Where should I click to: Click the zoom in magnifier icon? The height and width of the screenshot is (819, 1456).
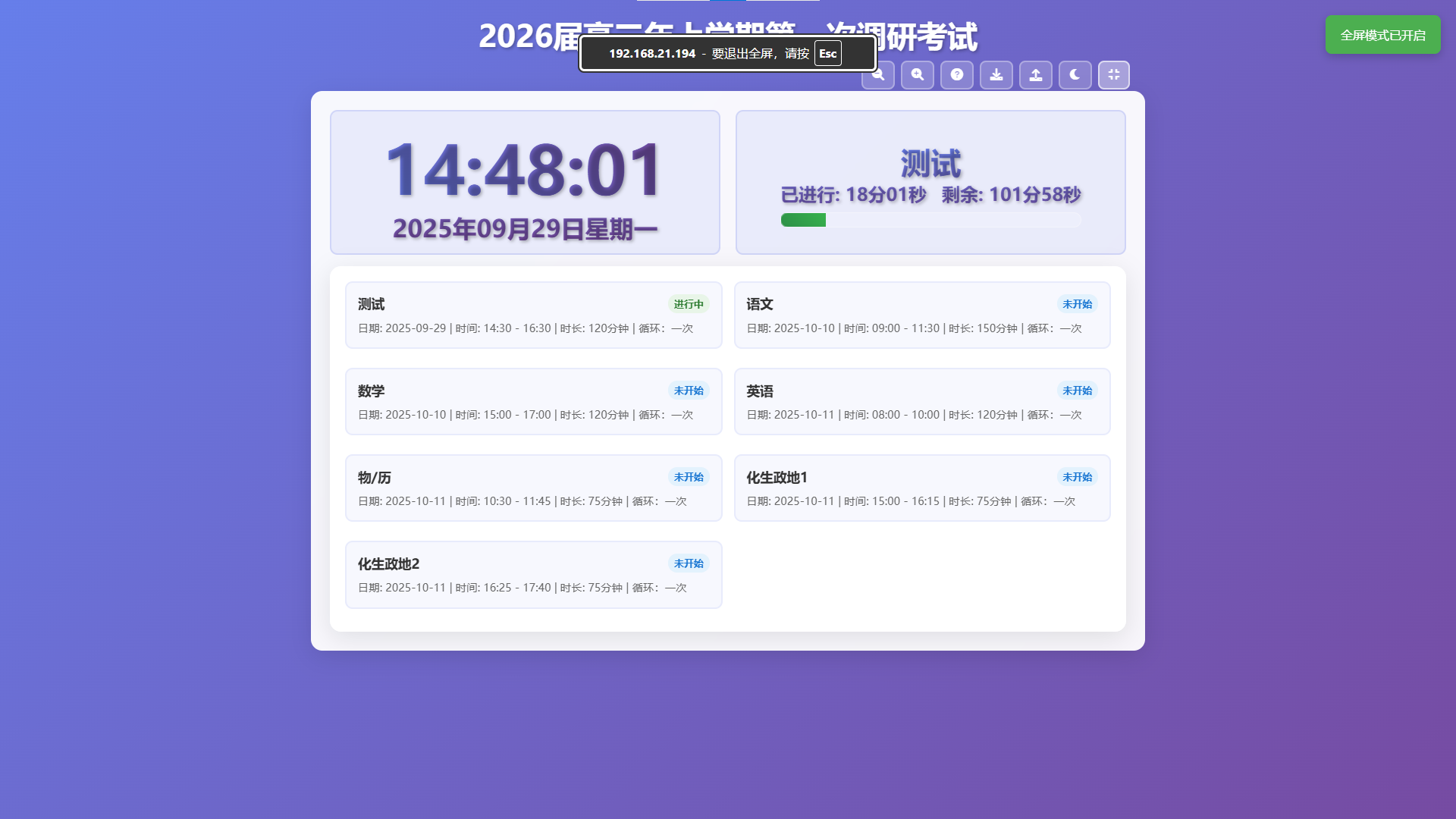[x=918, y=75]
